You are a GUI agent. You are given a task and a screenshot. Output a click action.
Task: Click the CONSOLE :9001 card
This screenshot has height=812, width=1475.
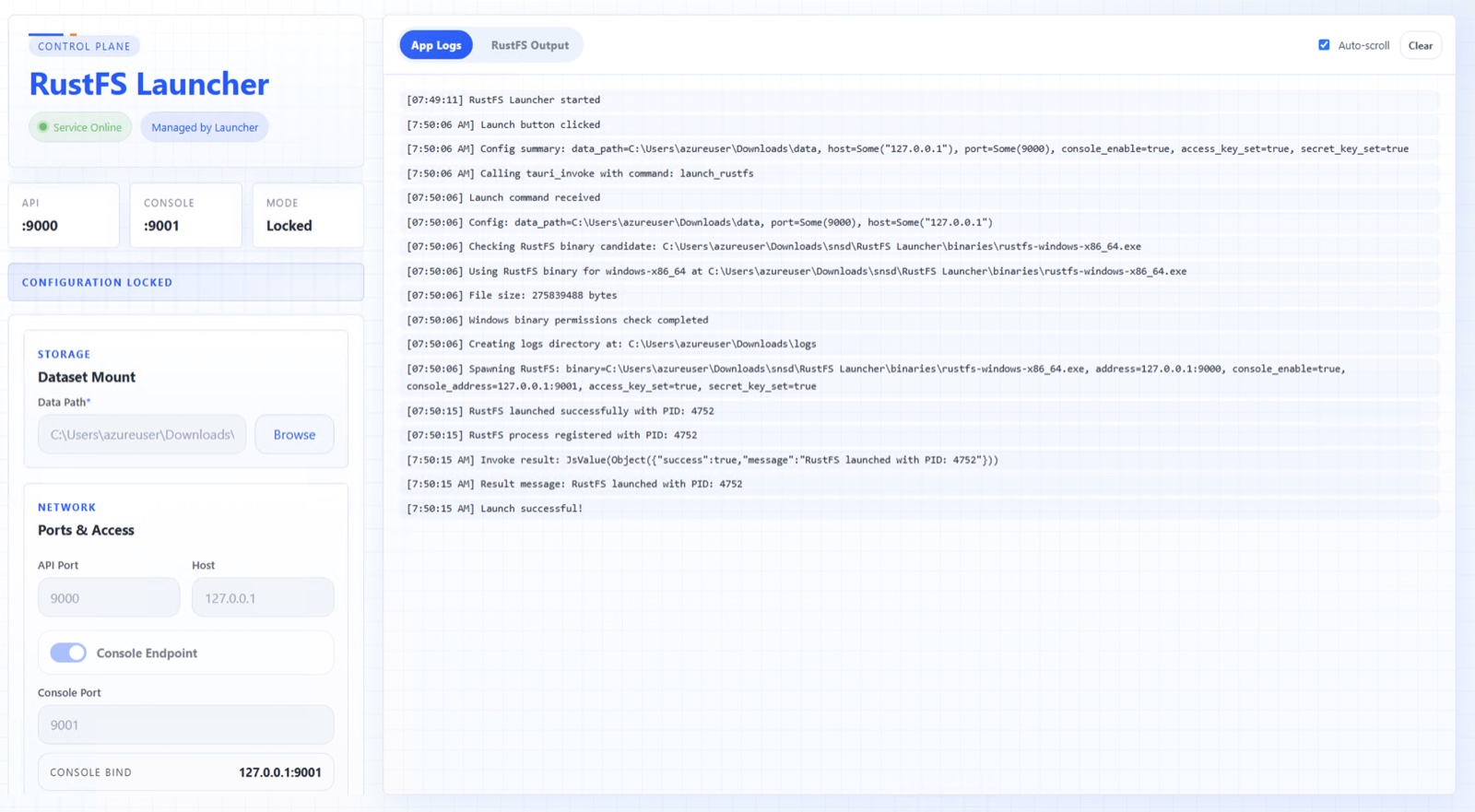click(x=185, y=215)
